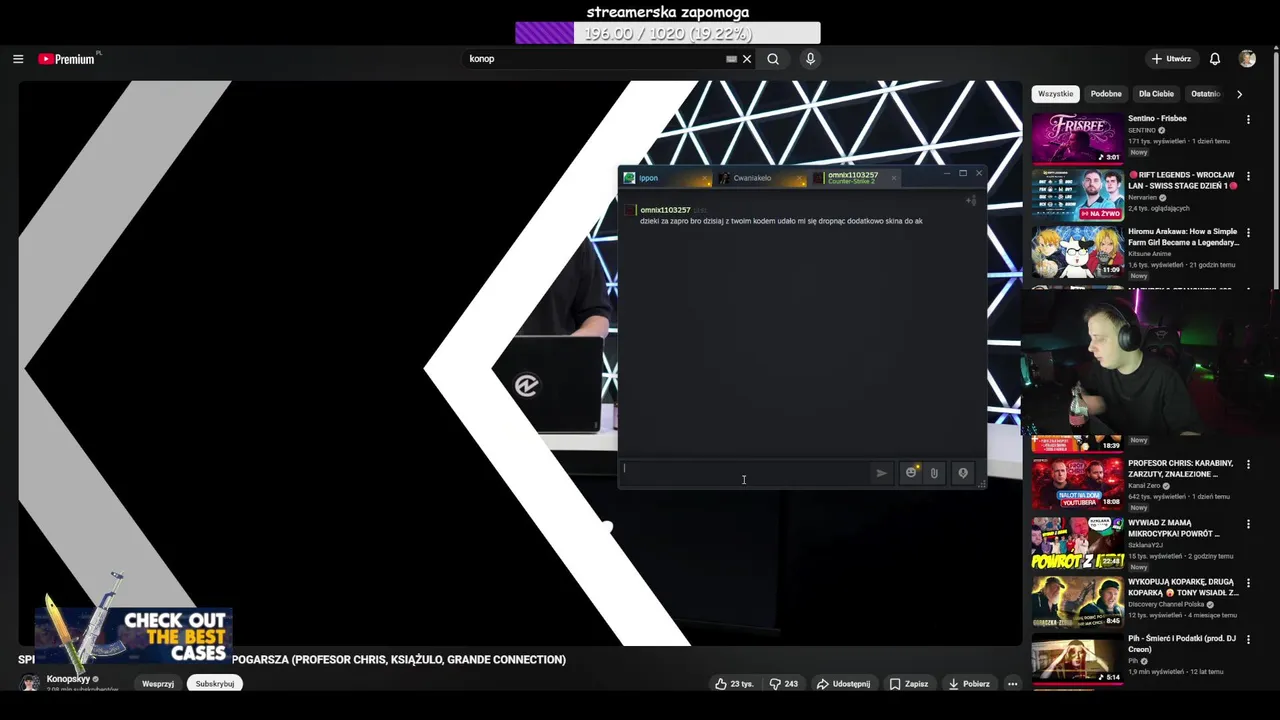This screenshot has width=1280, height=720.
Task: Select the Podobne filter chip
Action: 1106,94
